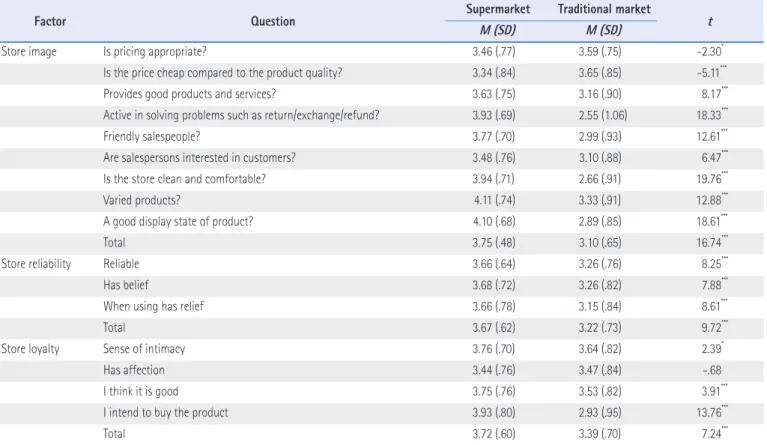The image size is (767, 445).
Task: Click the supermarket value '3.94 (.71)'
Action: [x=494, y=179]
